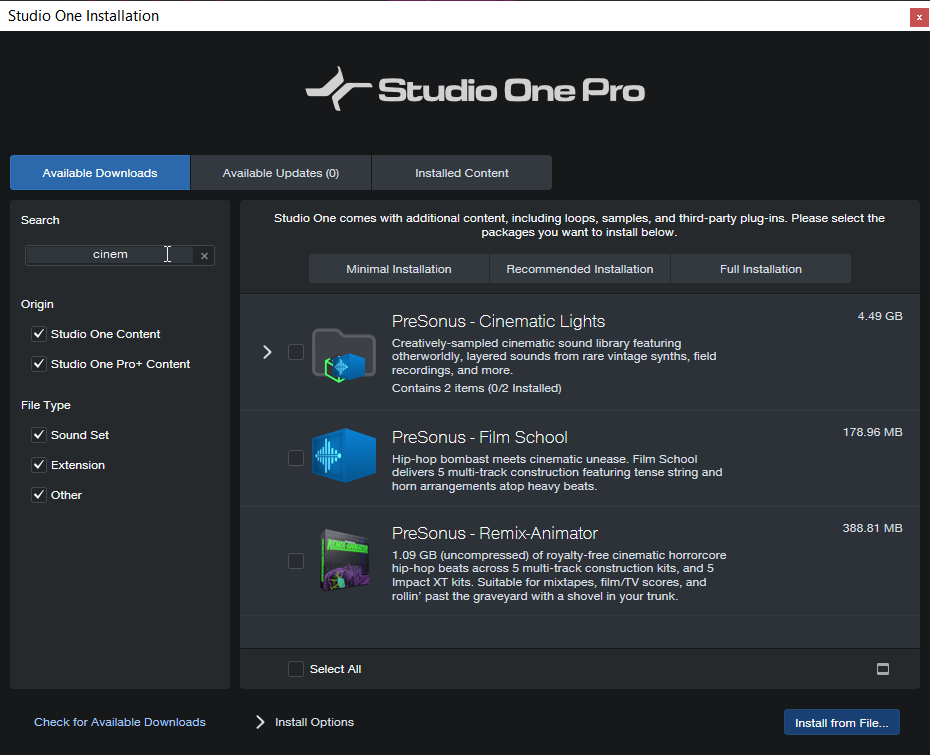Click into the search field containing cinem
This screenshot has width=930, height=755.
110,255
